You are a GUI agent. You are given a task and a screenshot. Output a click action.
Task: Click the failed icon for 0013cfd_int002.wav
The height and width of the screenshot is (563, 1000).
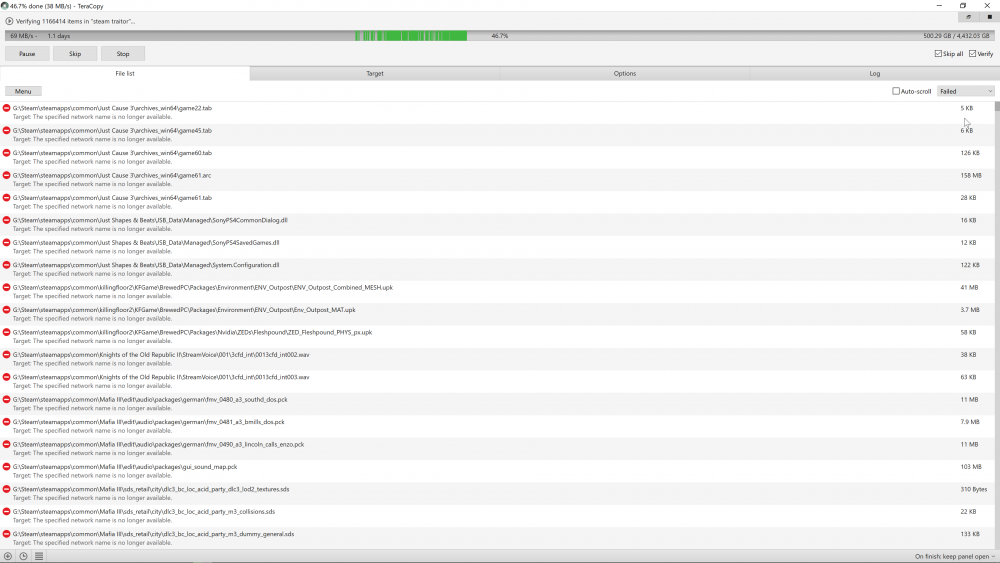[x=6, y=355]
